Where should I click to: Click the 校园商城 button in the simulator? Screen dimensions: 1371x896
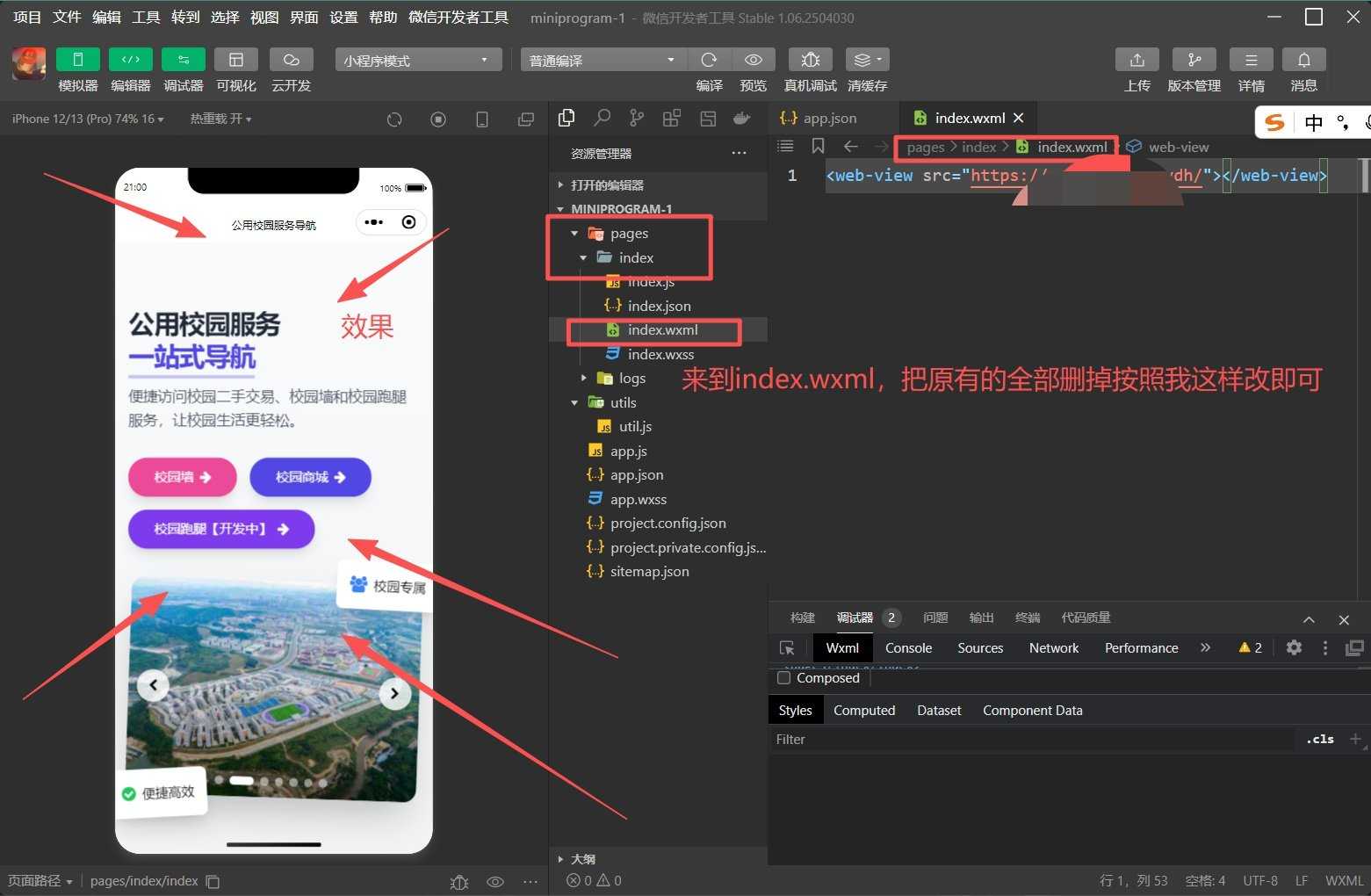point(309,477)
